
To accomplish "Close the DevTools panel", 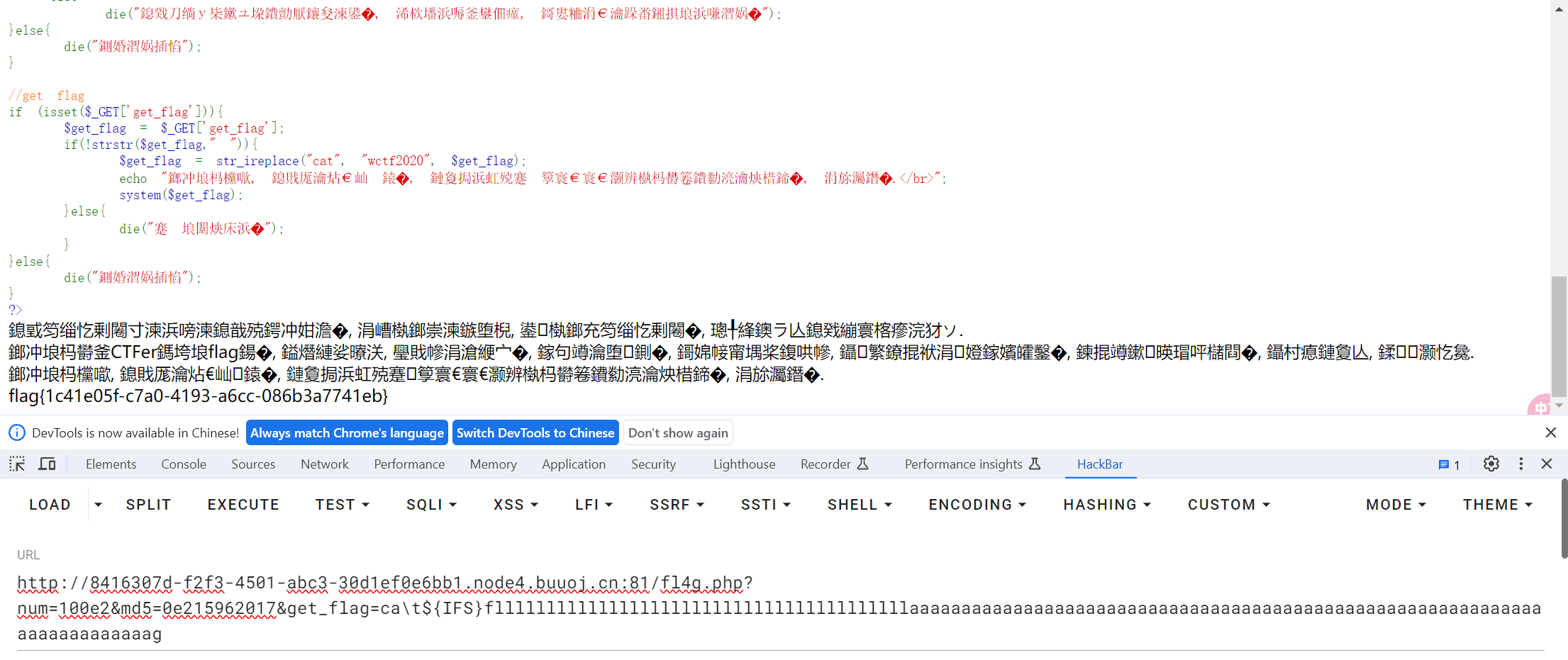I will 1547,464.
